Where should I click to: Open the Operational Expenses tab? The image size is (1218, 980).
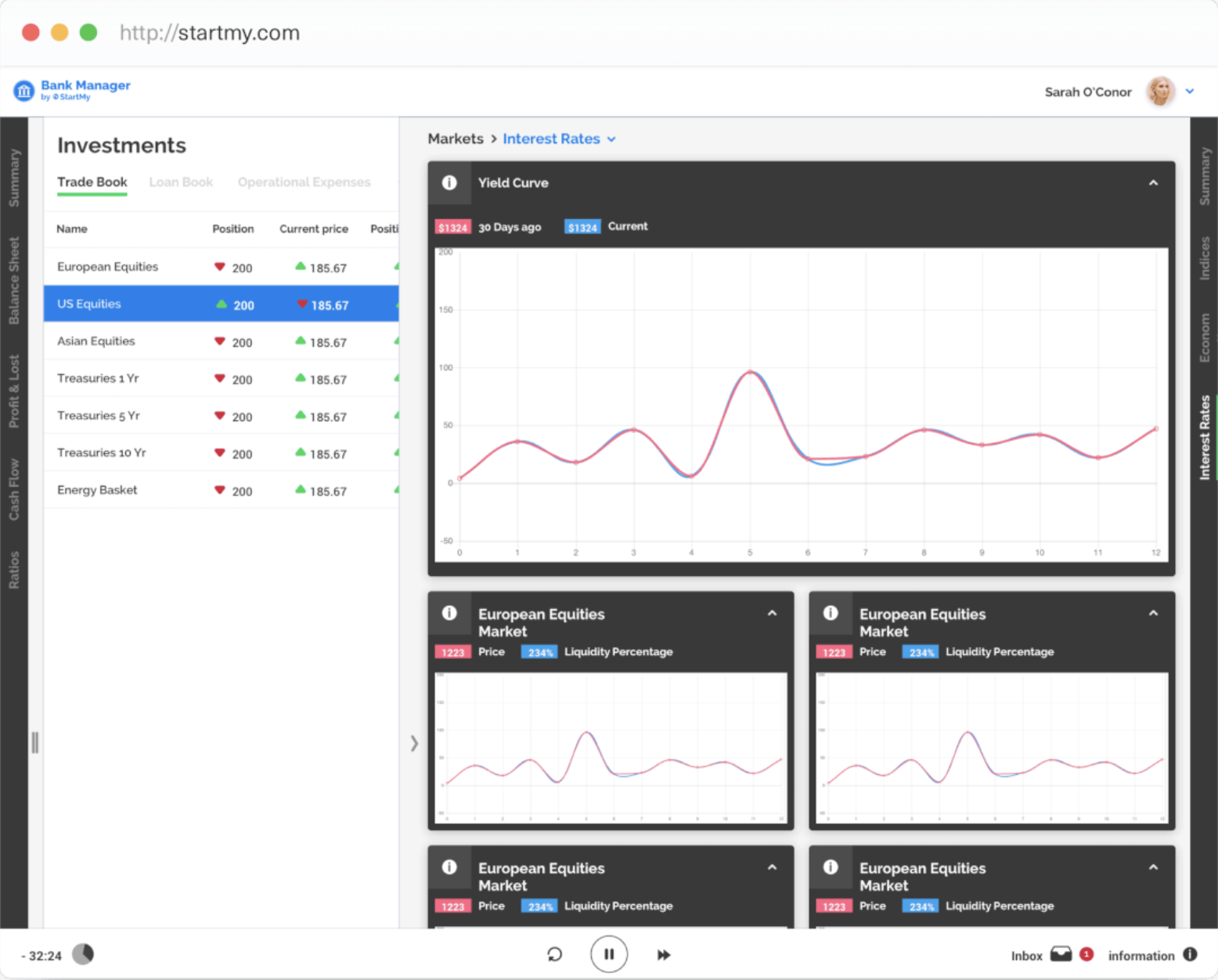[304, 182]
